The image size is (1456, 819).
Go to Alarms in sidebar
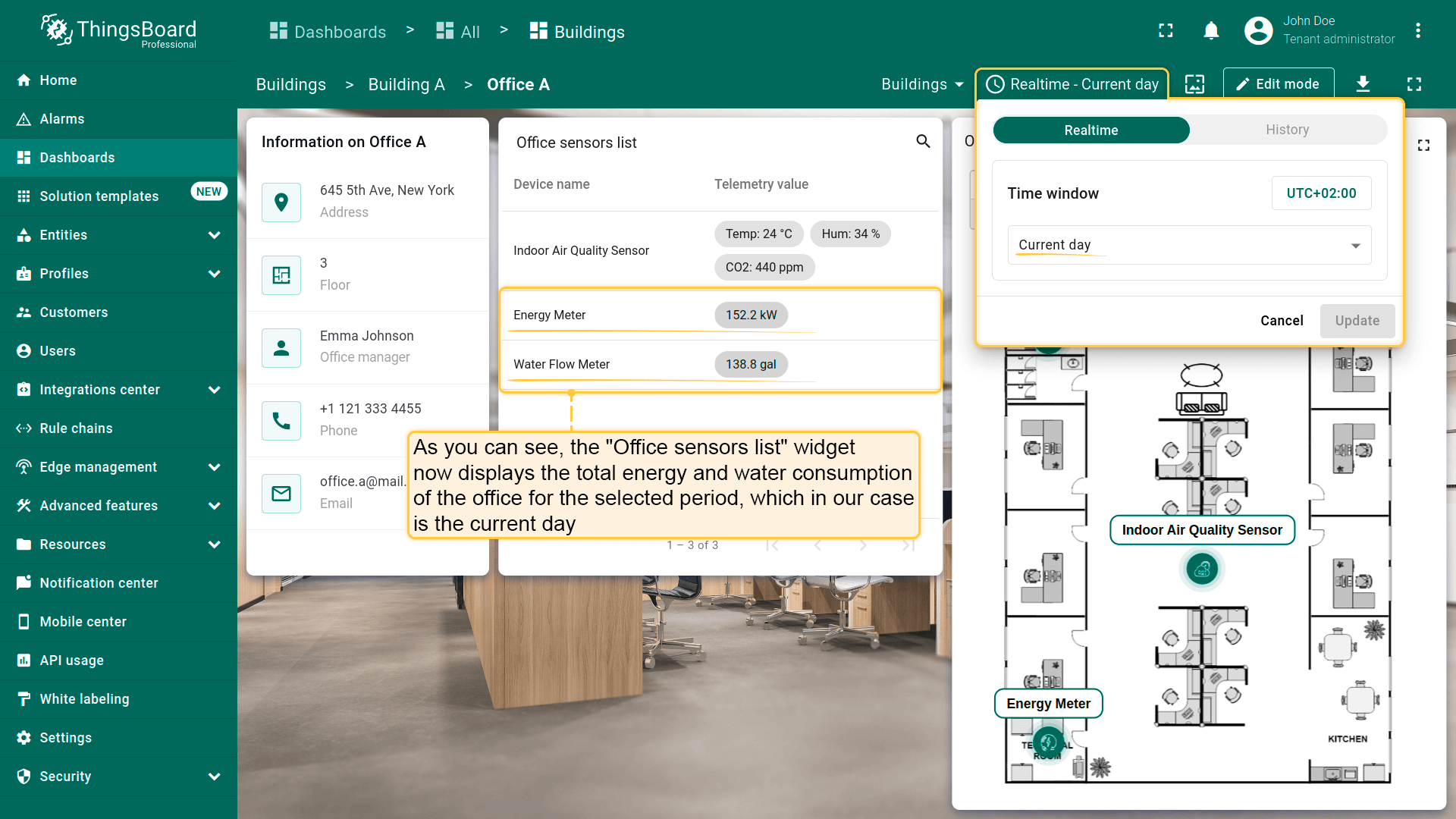tap(62, 119)
